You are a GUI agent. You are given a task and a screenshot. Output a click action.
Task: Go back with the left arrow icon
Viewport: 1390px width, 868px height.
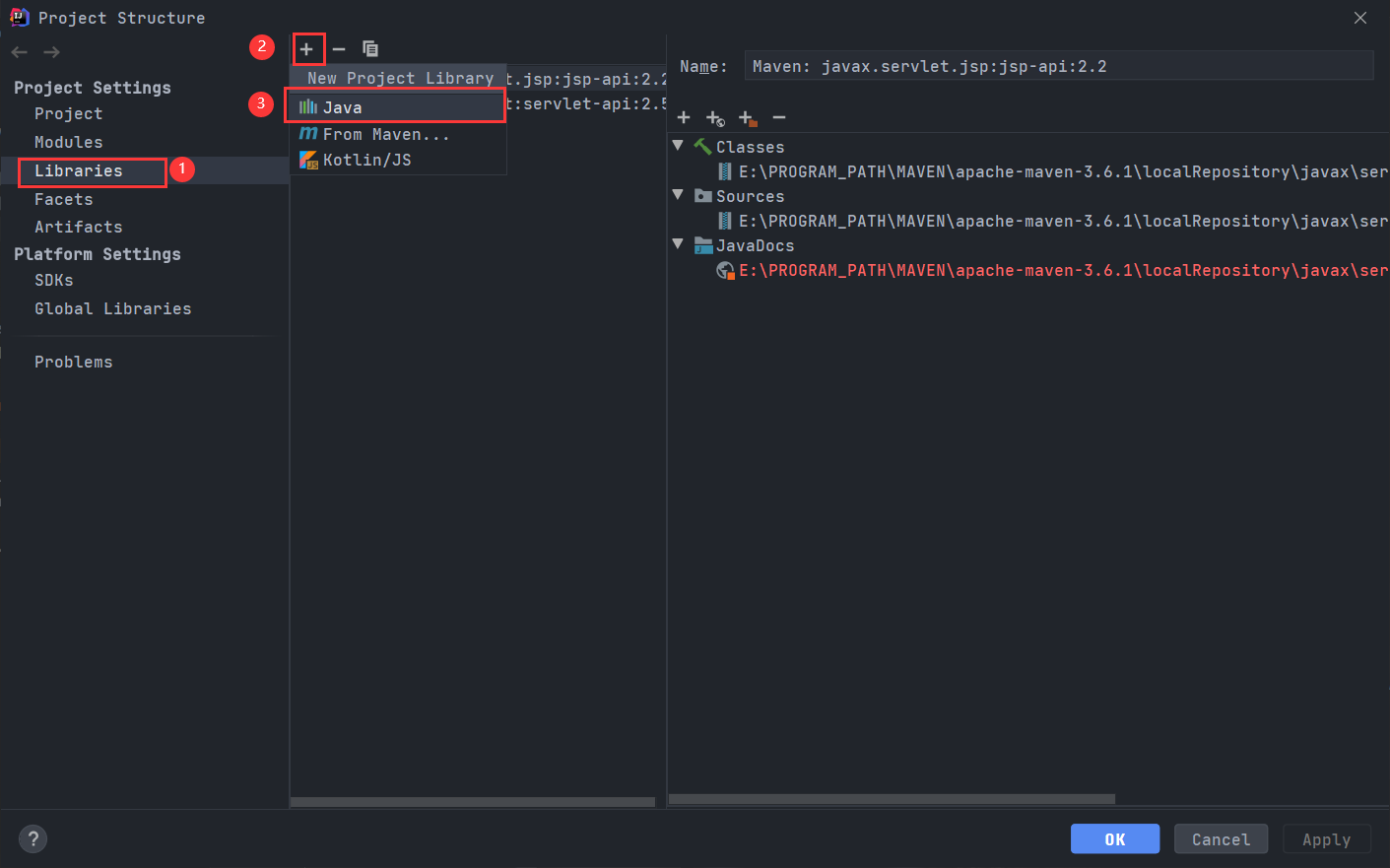click(x=20, y=52)
